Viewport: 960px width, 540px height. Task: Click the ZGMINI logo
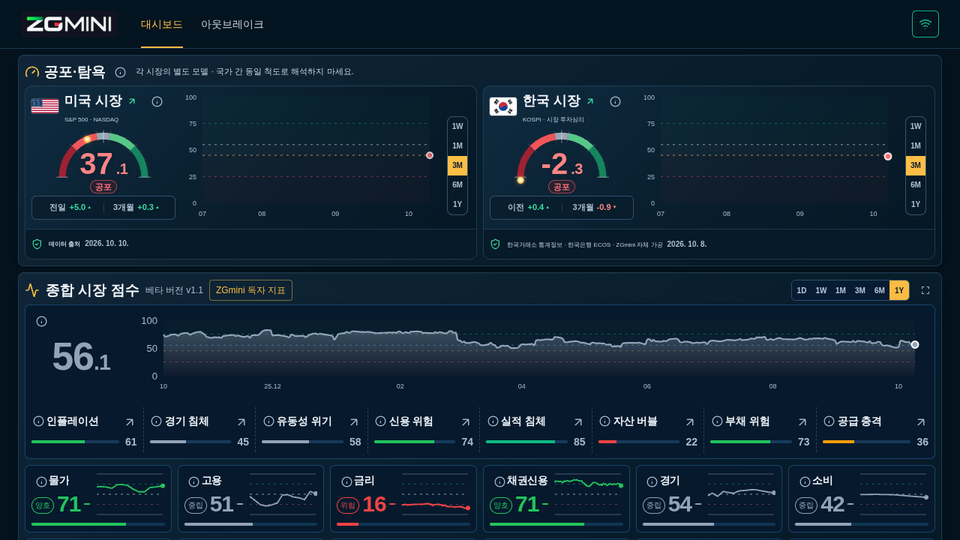[69, 24]
